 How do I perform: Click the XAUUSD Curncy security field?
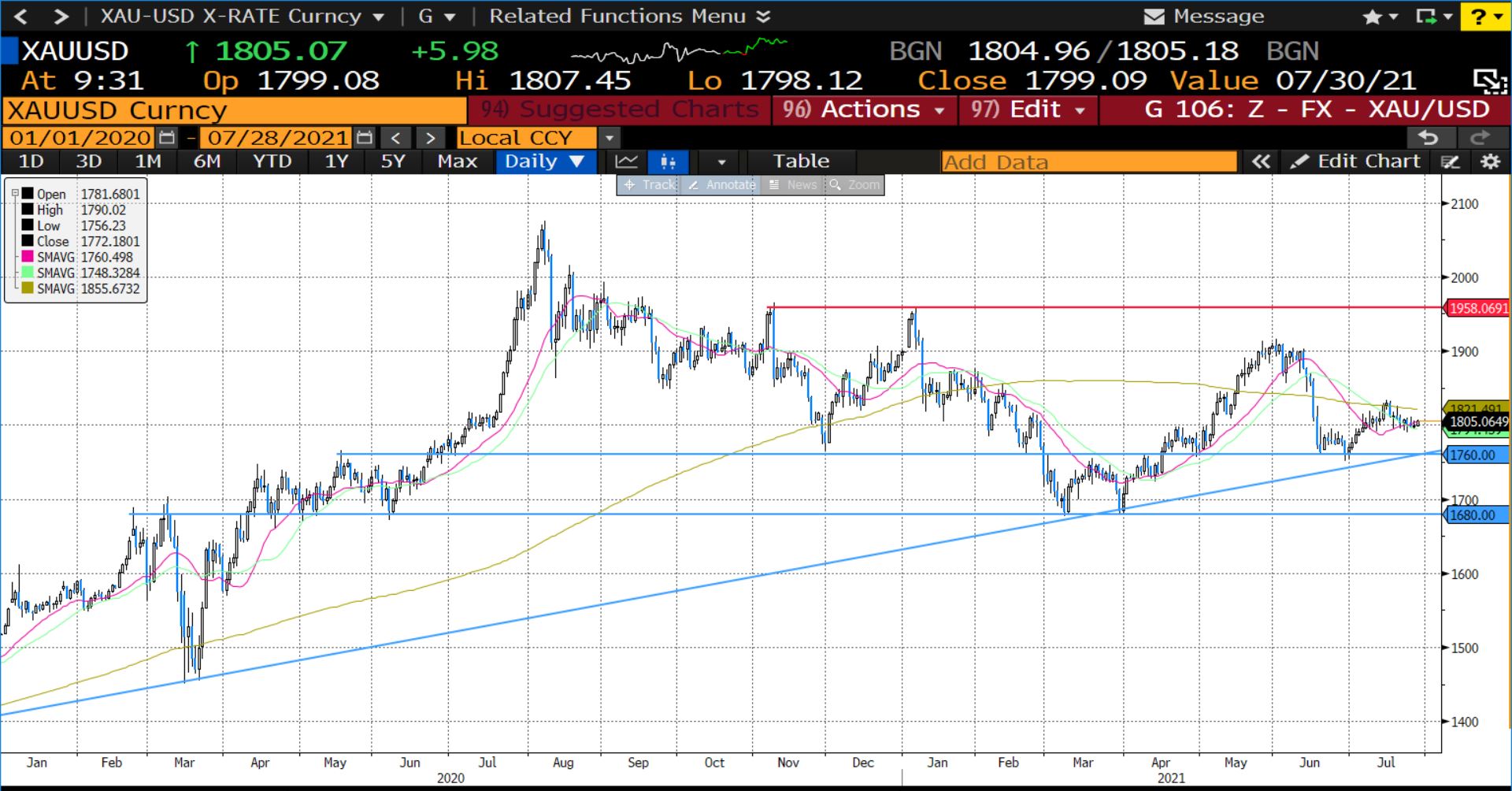(235, 110)
